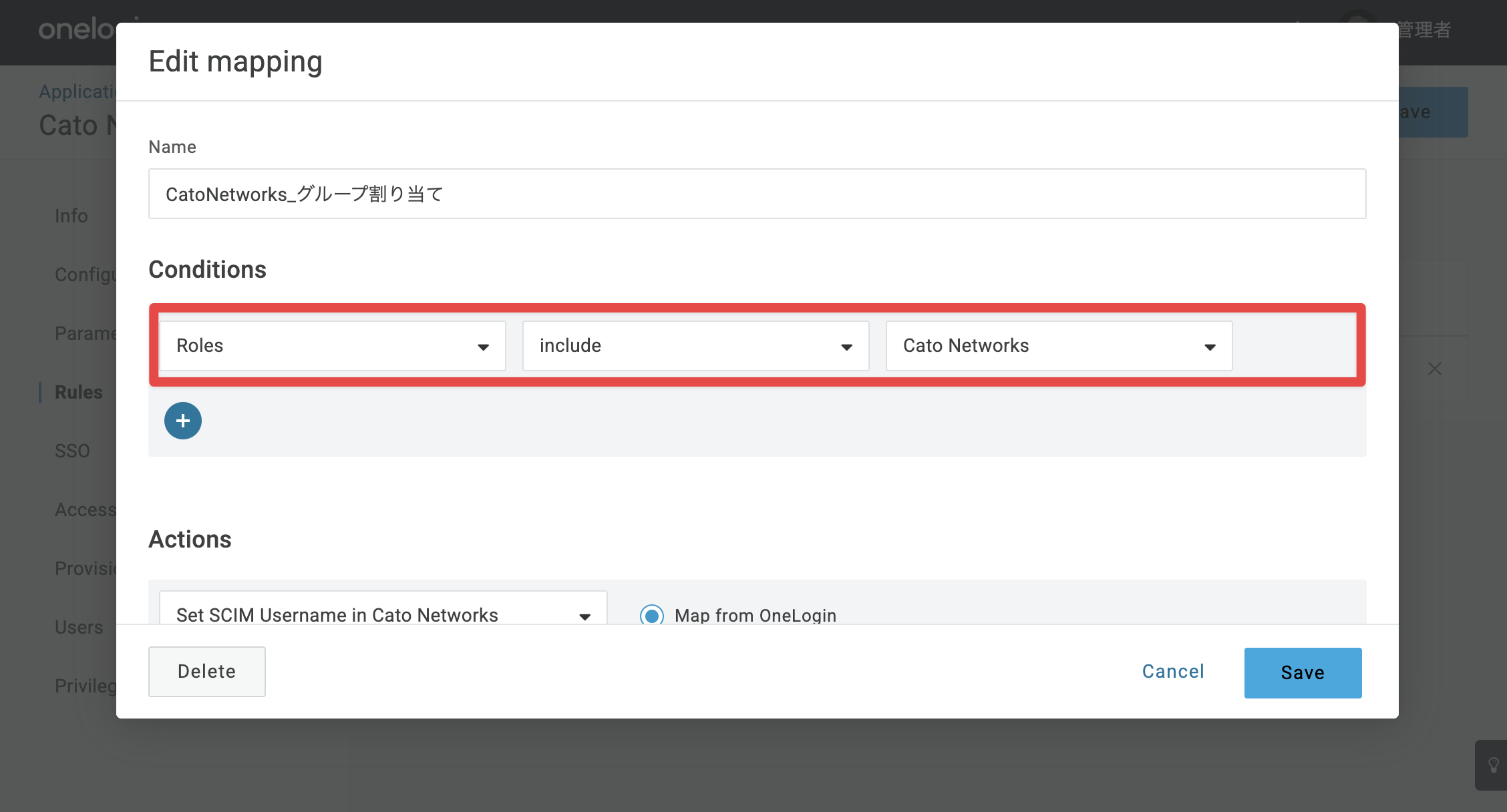This screenshot has height=812, width=1507.
Task: Open the Users sidebar tab
Action: (x=79, y=627)
